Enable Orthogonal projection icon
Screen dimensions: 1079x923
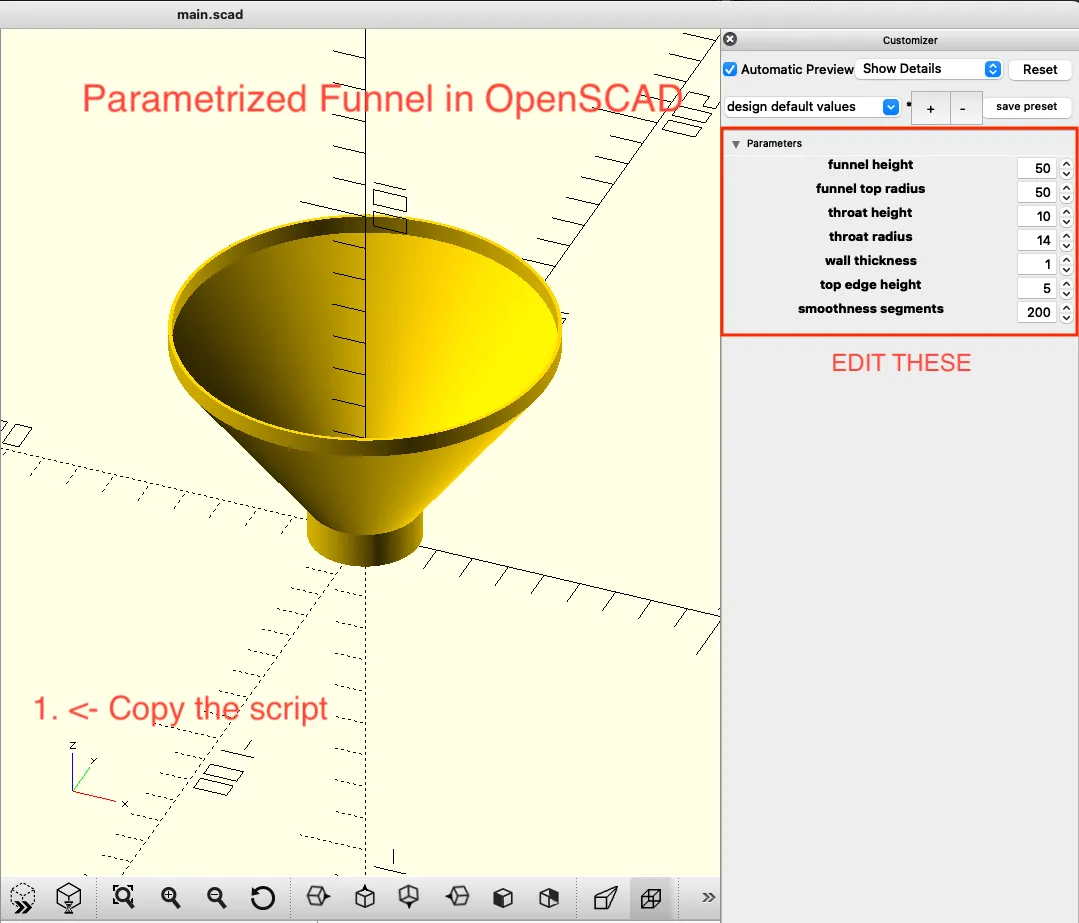651,898
